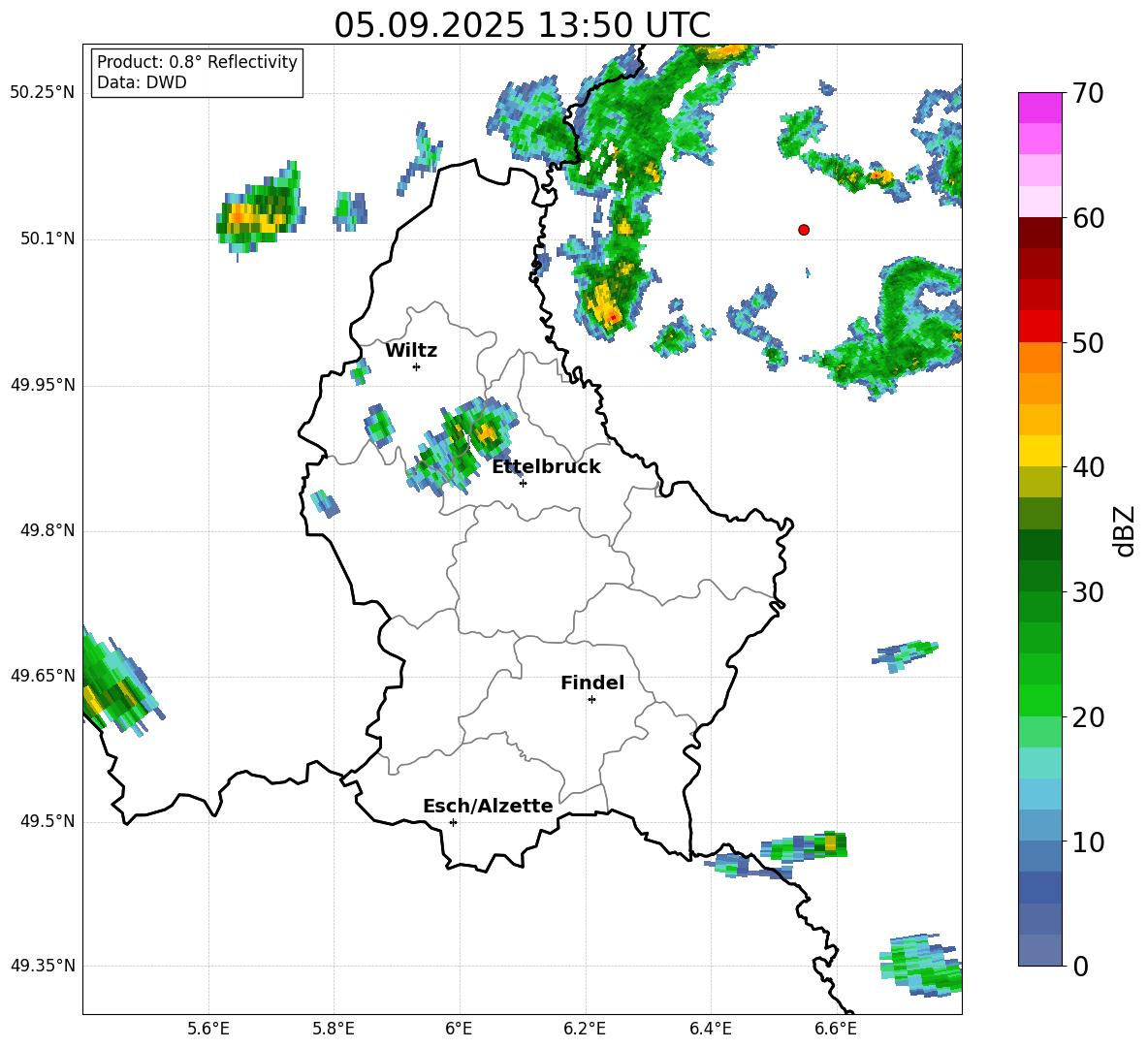Click the 'Data: DWD' legend text
The height and width of the screenshot is (1048, 1148).
(x=142, y=82)
